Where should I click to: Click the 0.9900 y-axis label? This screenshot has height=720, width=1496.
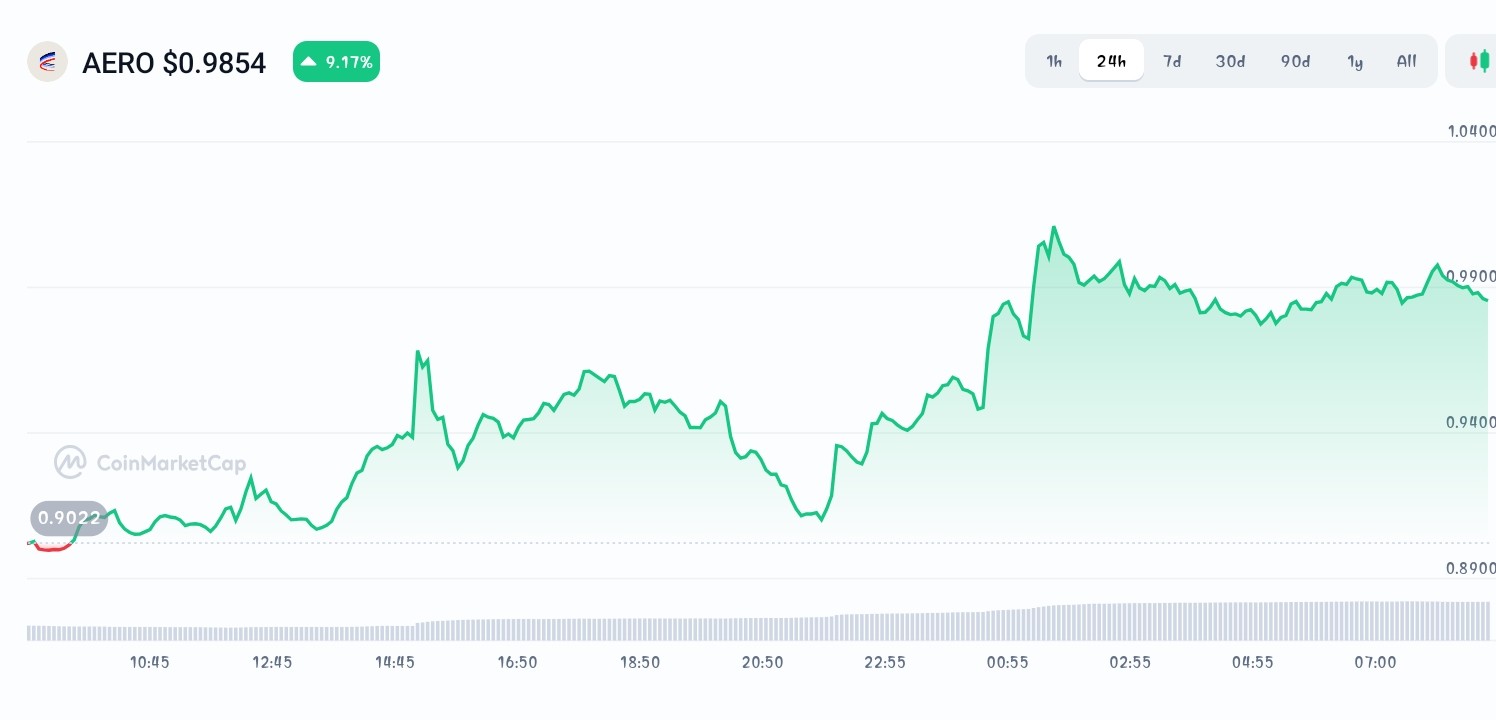click(x=1471, y=276)
